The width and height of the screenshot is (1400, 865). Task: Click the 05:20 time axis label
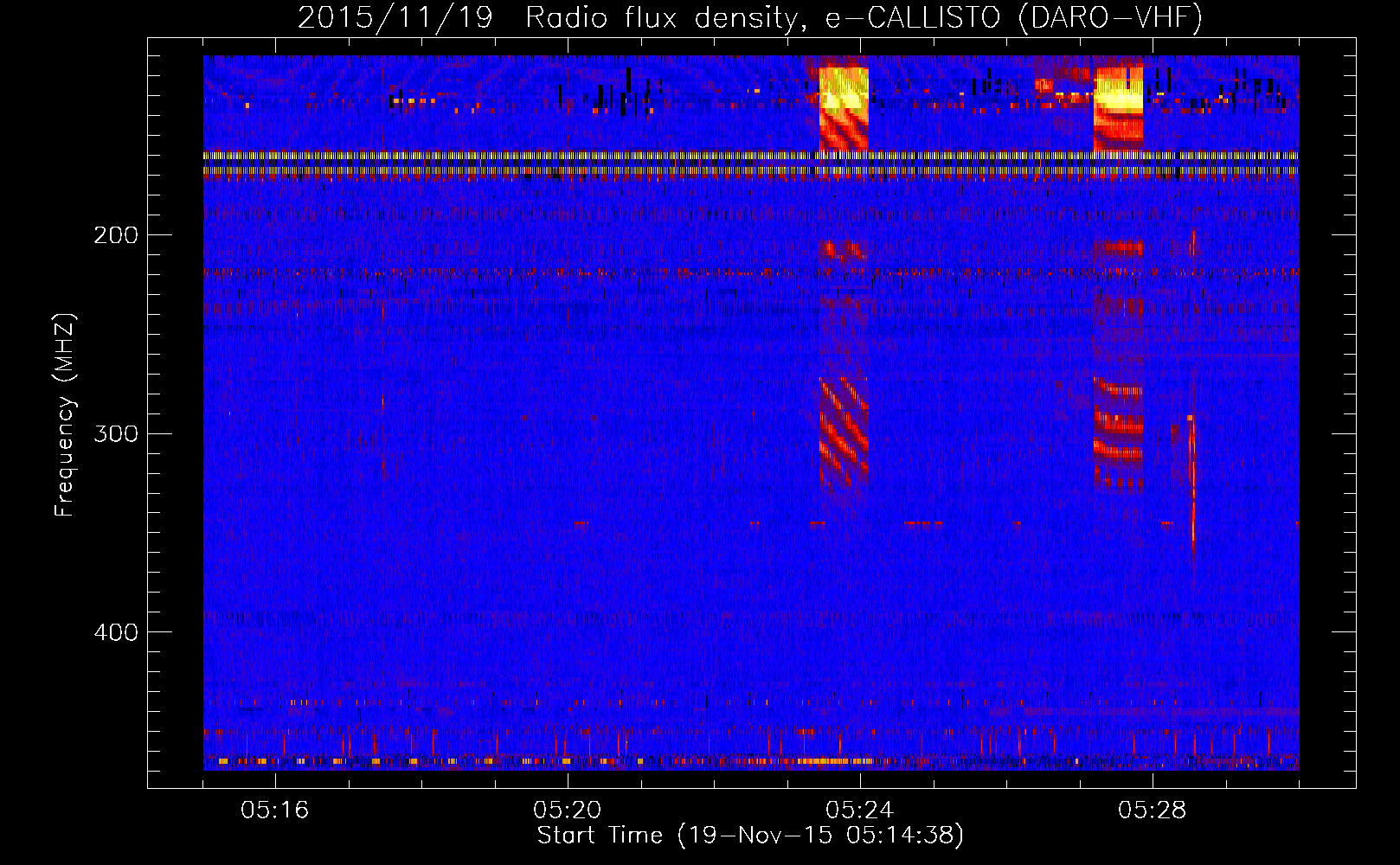[568, 811]
